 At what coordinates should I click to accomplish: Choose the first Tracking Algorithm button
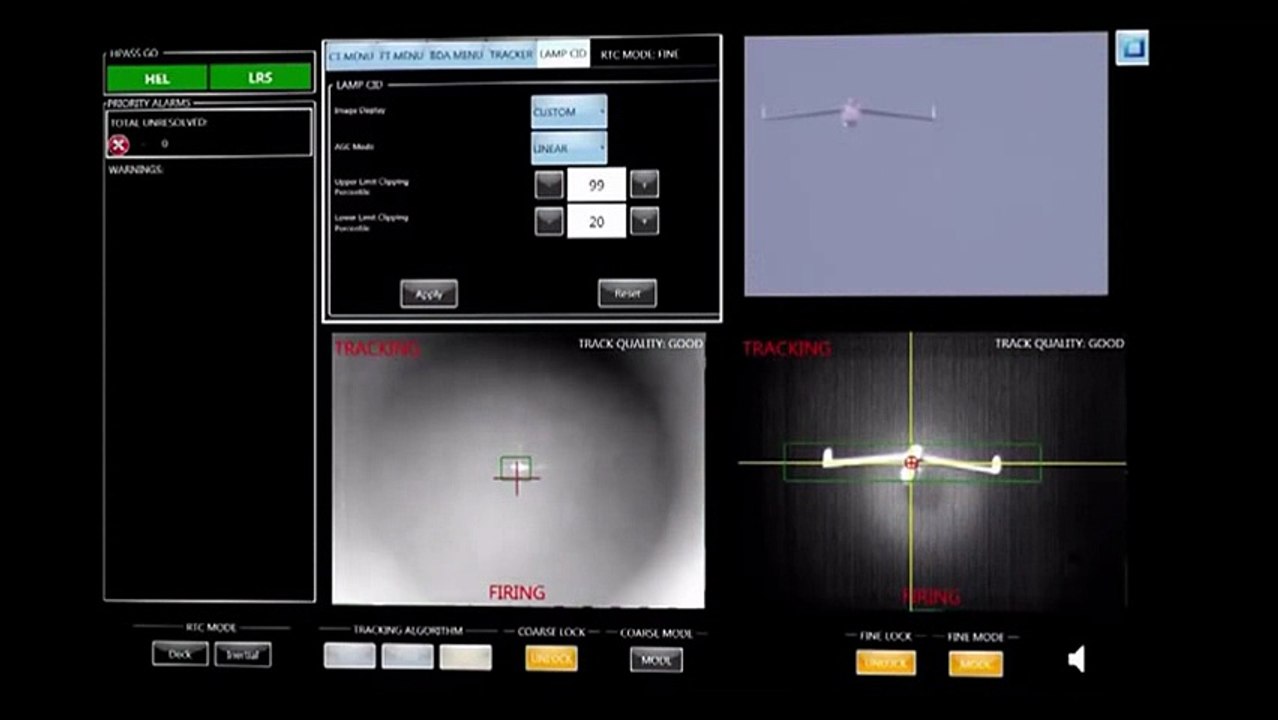pos(350,656)
